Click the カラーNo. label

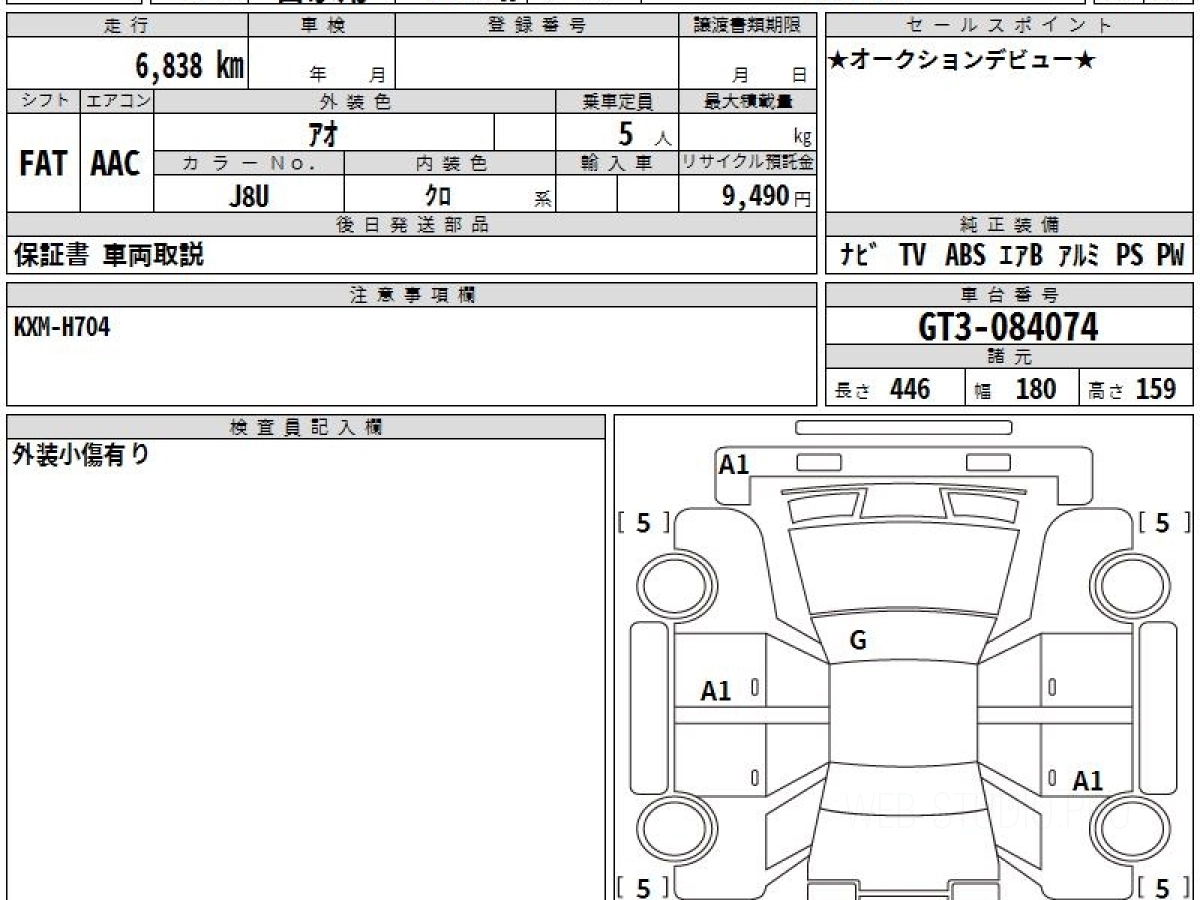(249, 164)
